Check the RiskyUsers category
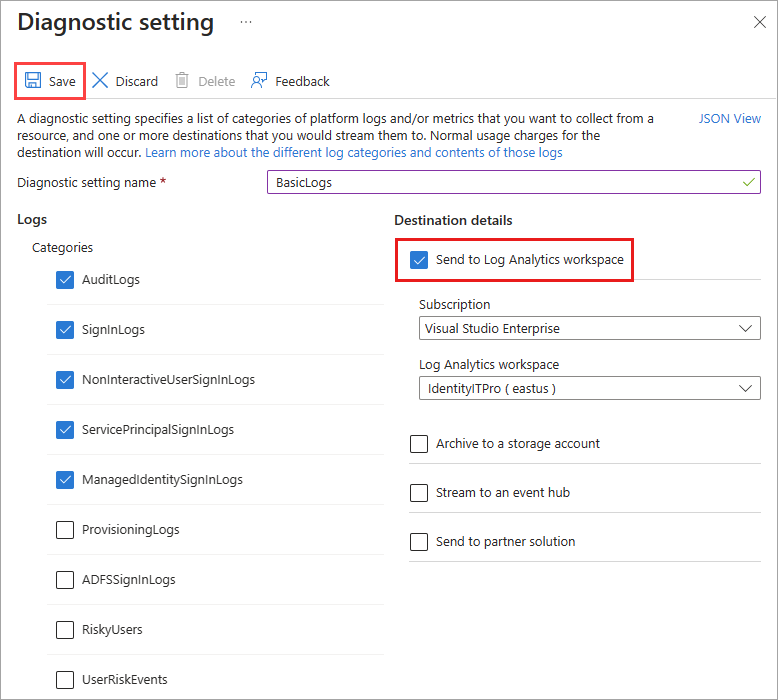 click(66, 630)
